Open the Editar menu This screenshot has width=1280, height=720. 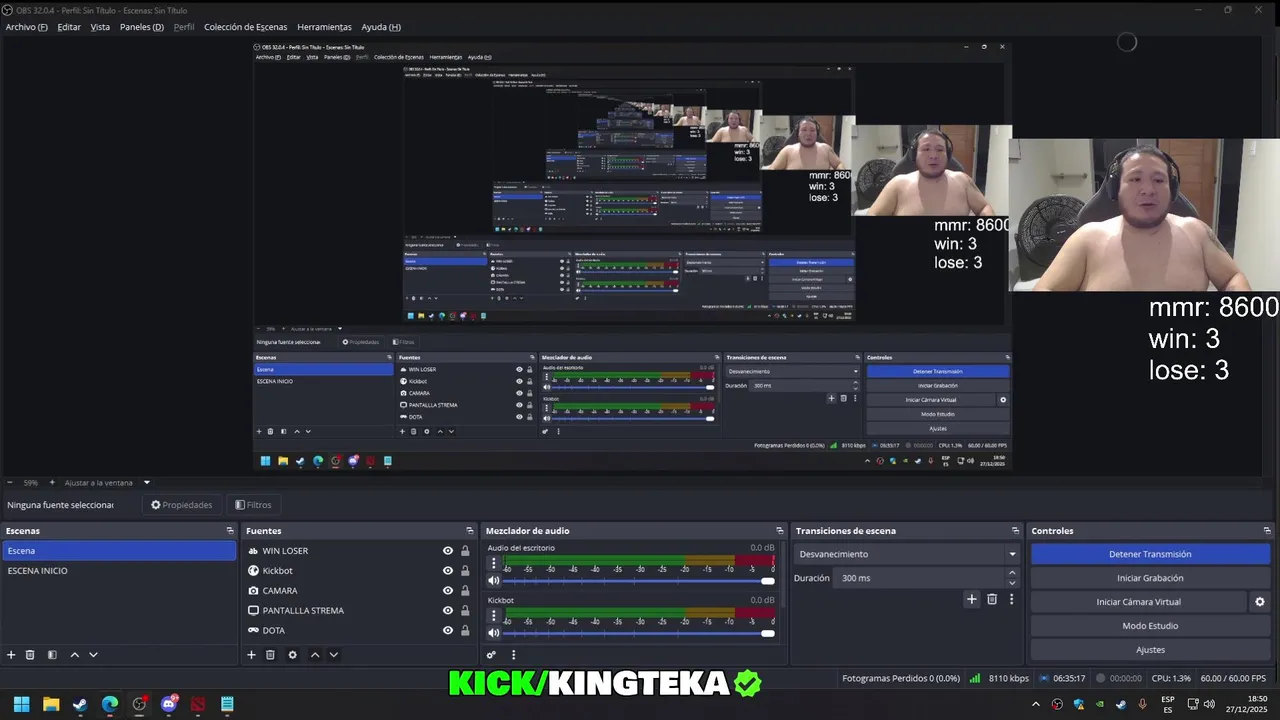tap(69, 27)
